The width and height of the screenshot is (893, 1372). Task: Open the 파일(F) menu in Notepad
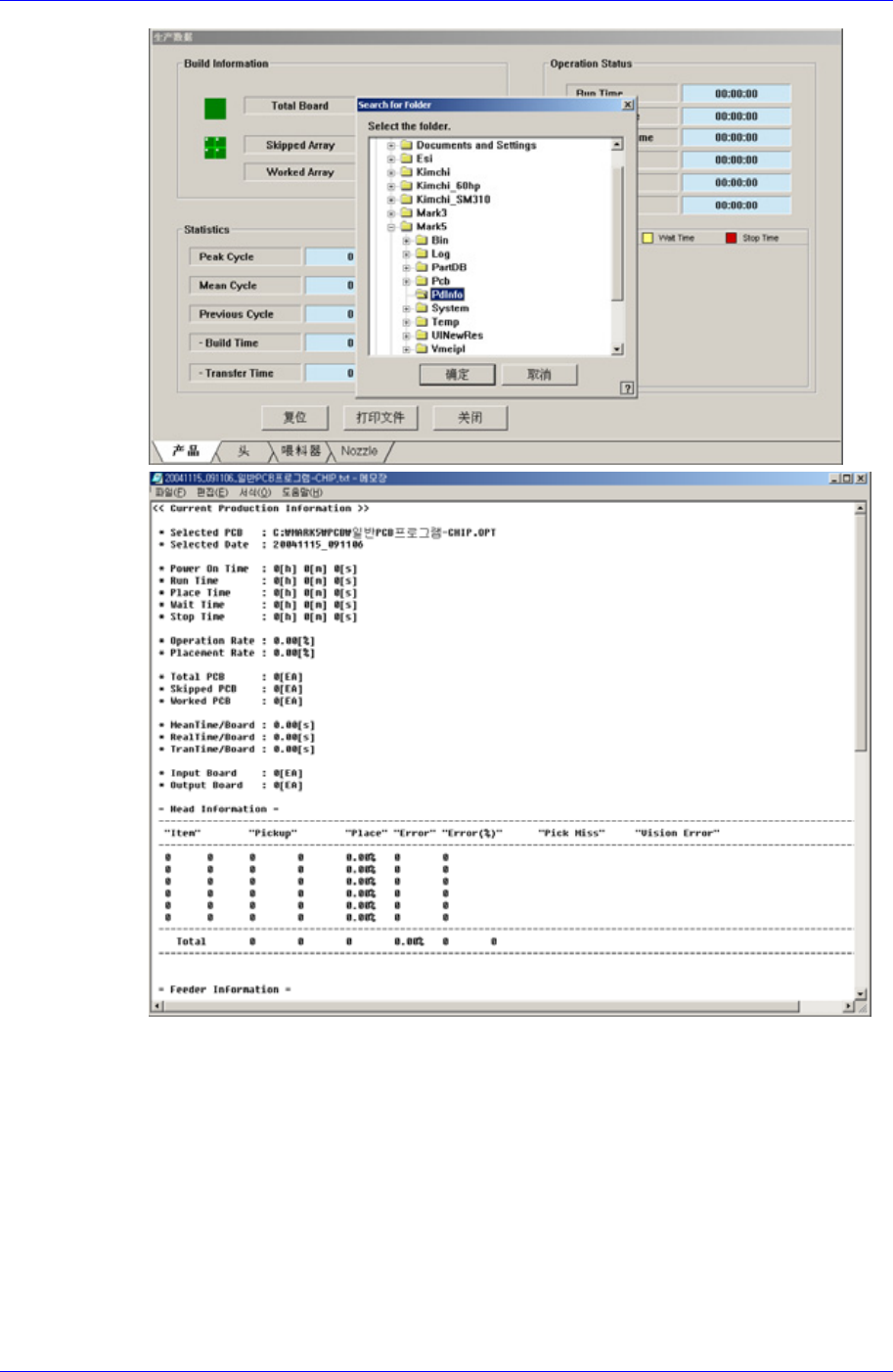click(x=170, y=492)
